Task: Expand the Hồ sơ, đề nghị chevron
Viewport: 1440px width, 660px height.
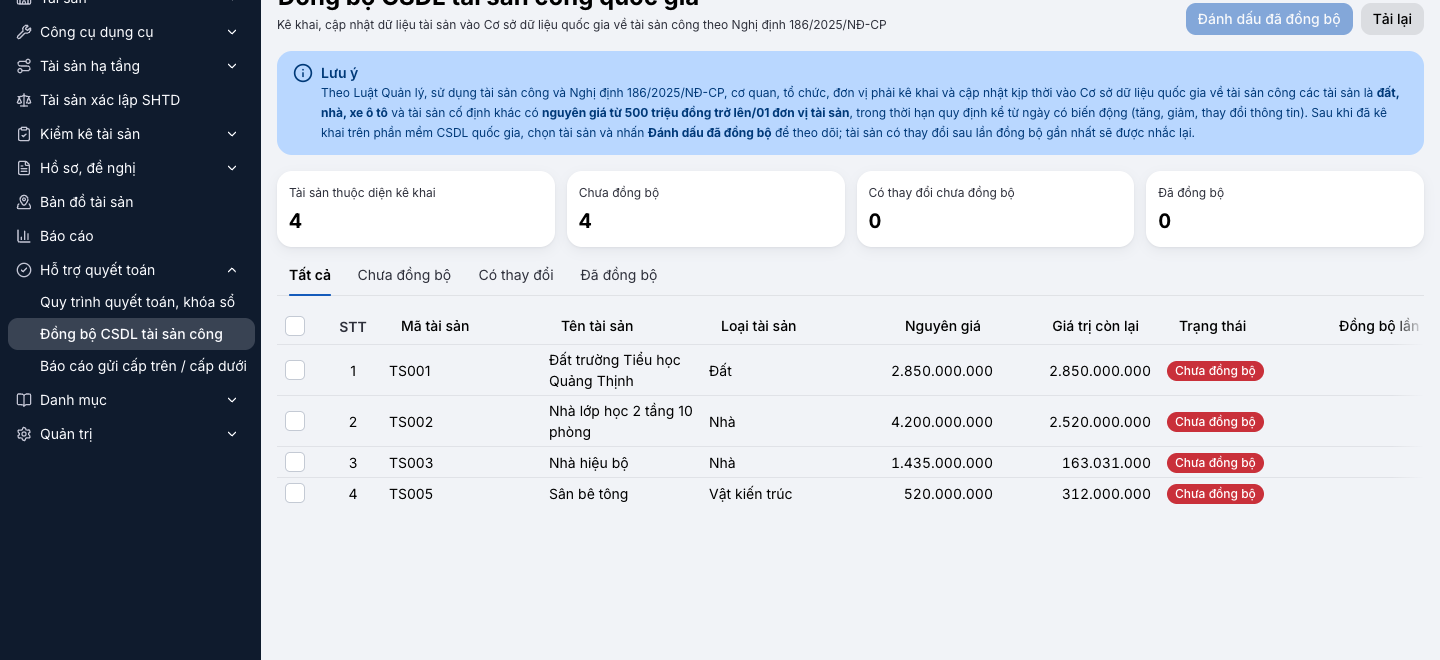Action: (232, 168)
